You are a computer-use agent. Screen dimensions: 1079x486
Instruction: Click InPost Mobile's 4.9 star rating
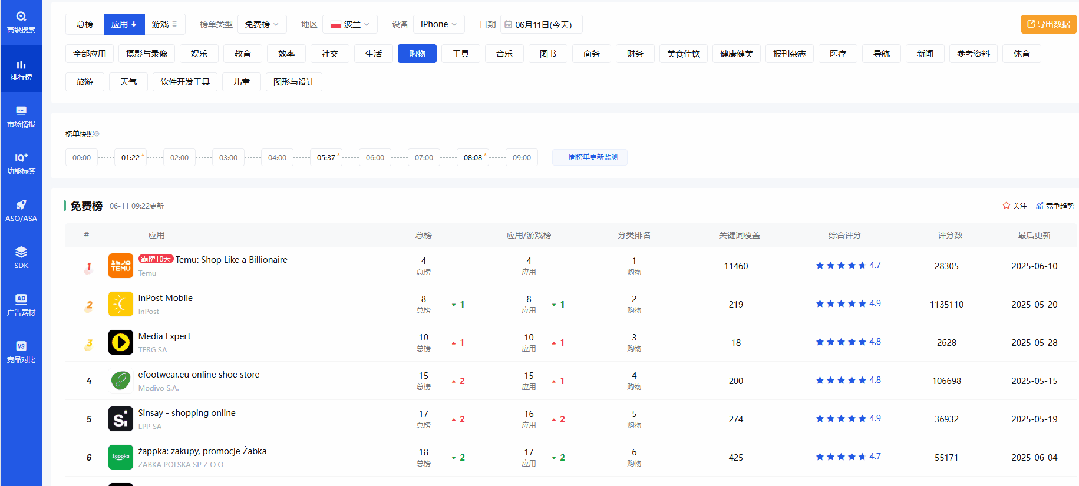click(x=848, y=304)
